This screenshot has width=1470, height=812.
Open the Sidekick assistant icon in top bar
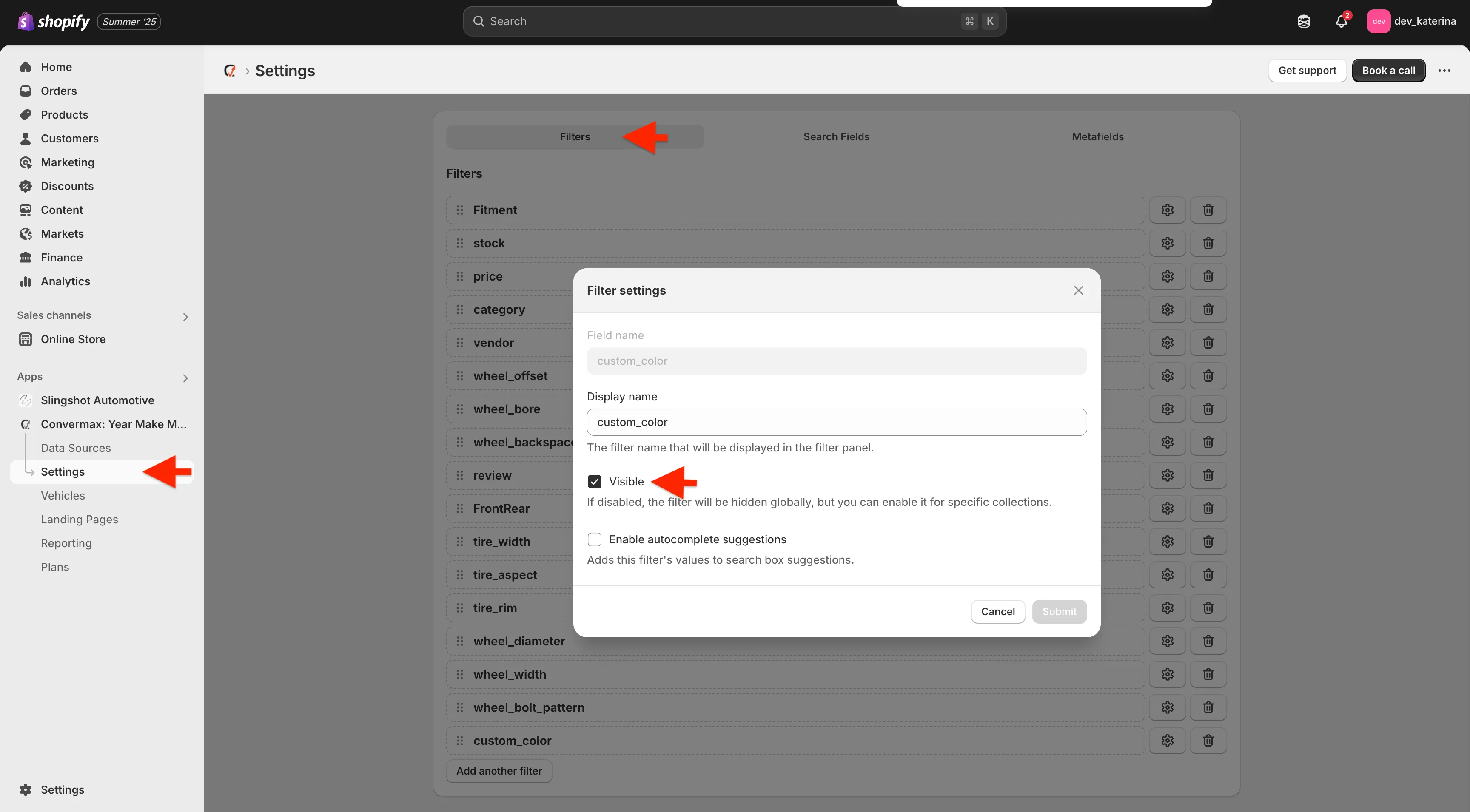pos(1303,21)
